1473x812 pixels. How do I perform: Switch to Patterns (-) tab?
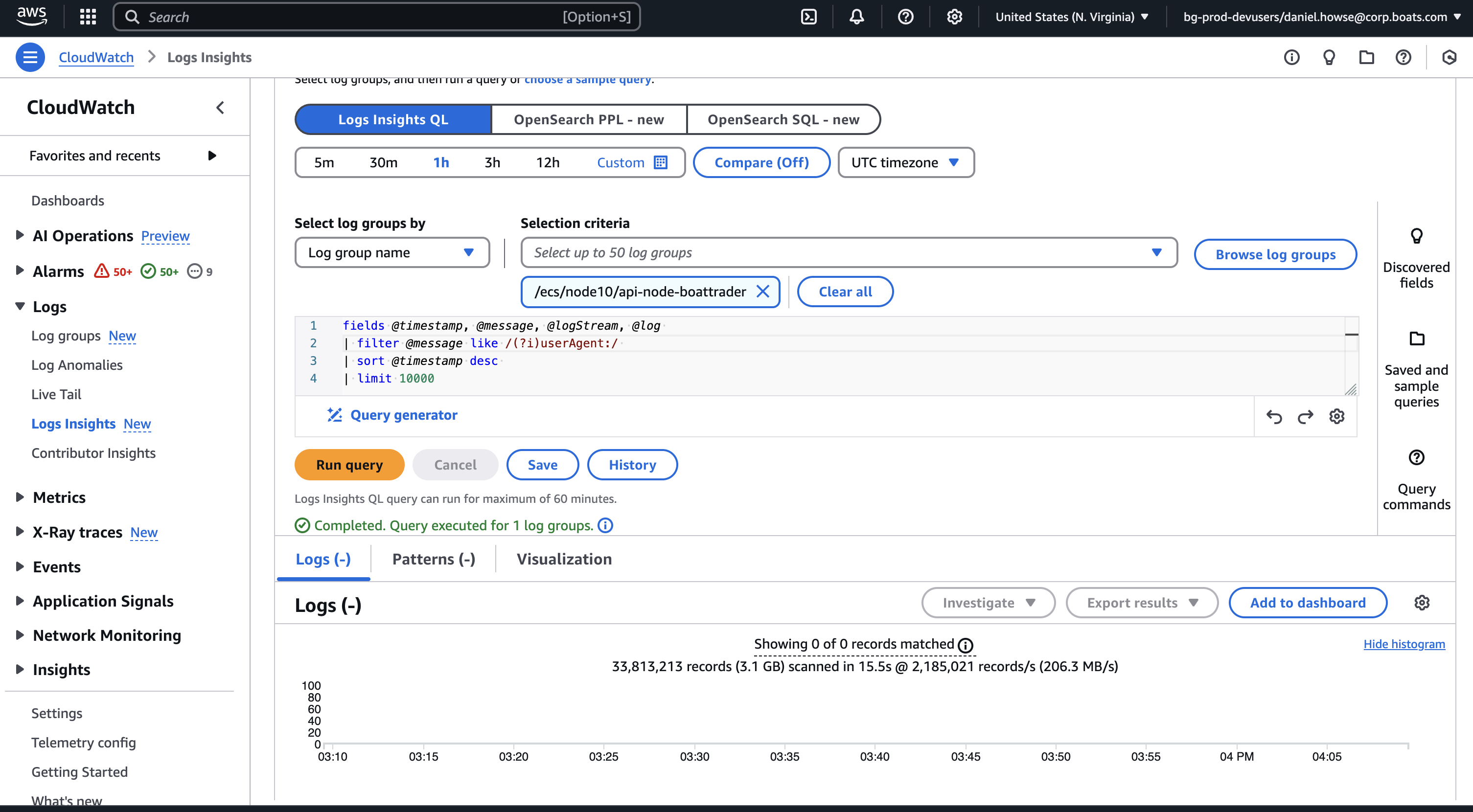coord(434,560)
